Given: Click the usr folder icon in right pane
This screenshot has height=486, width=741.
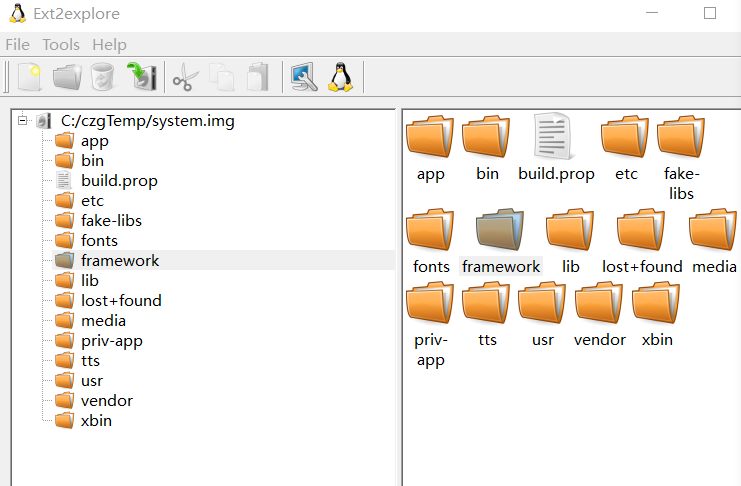Looking at the screenshot, I should pyautogui.click(x=542, y=303).
